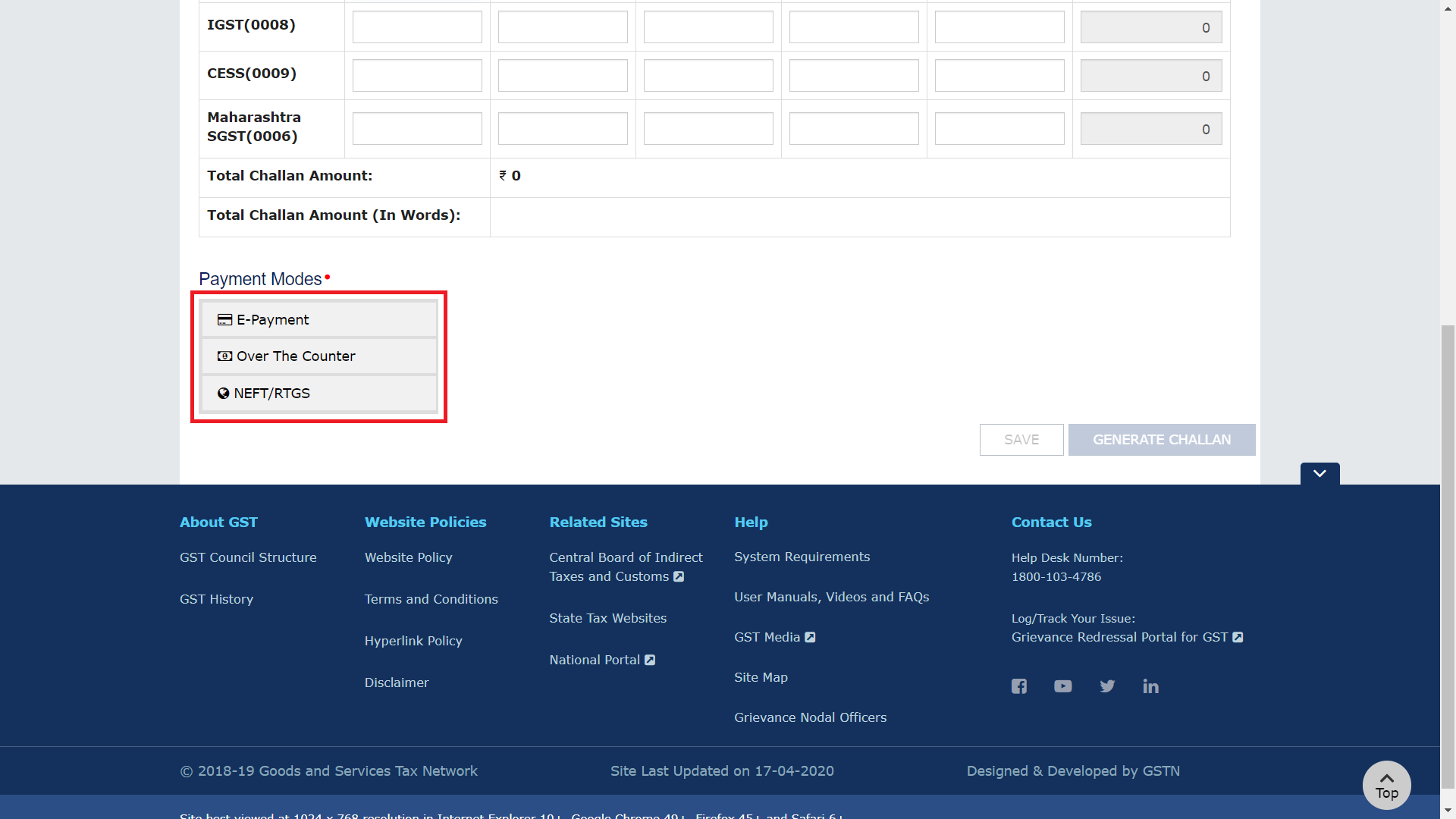Click external link icon next to National Portal
Screen dimensions: 1456x819
tap(650, 660)
